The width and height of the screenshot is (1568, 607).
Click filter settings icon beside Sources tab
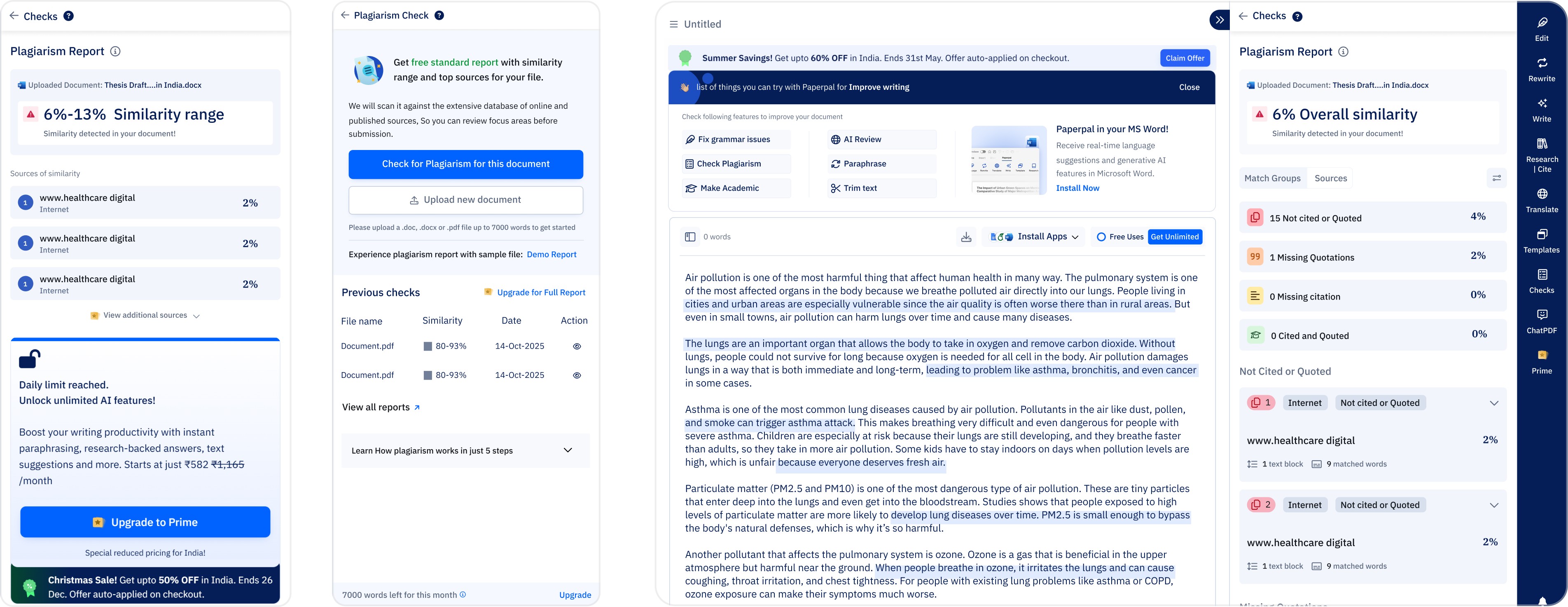[1496, 178]
